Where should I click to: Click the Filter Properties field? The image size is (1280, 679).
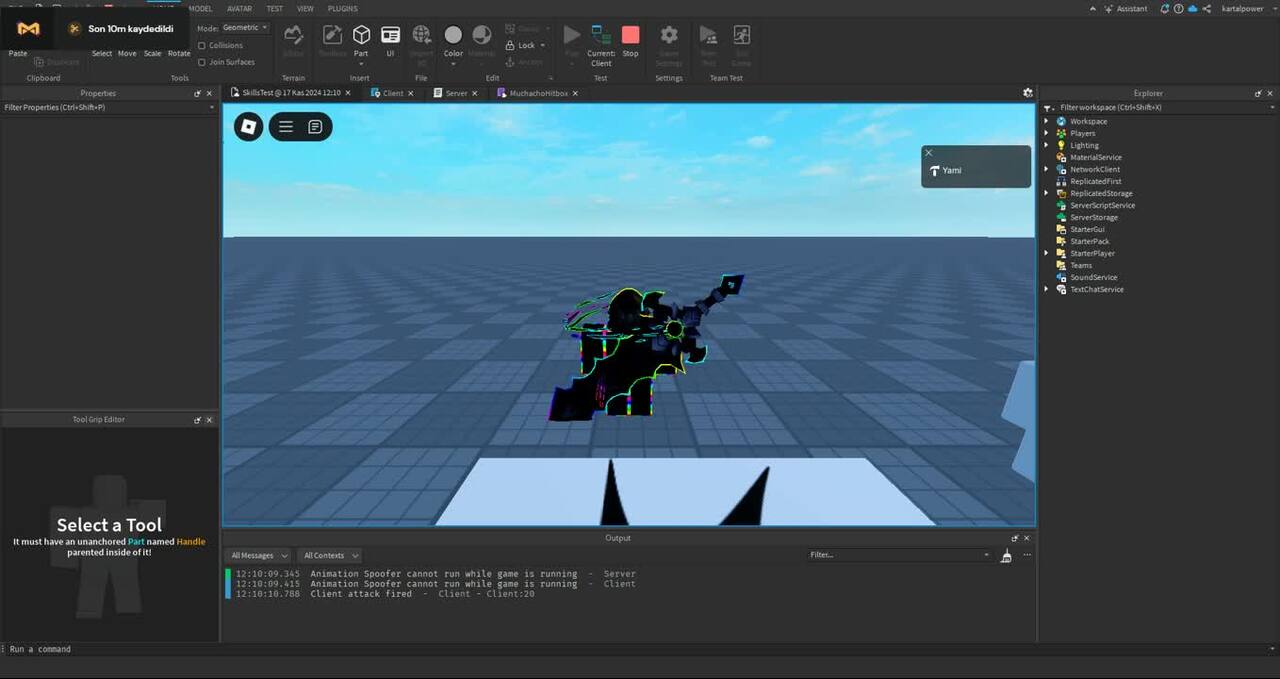(108, 107)
